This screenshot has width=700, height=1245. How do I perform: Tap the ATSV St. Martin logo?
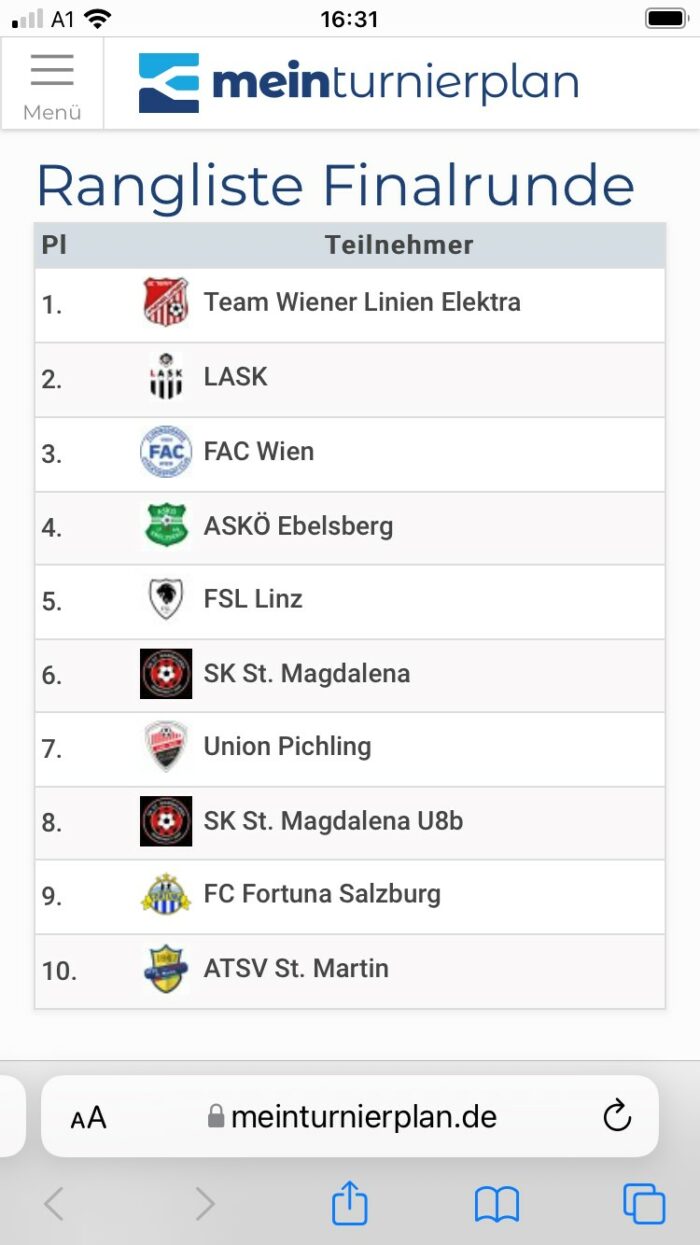pos(165,969)
